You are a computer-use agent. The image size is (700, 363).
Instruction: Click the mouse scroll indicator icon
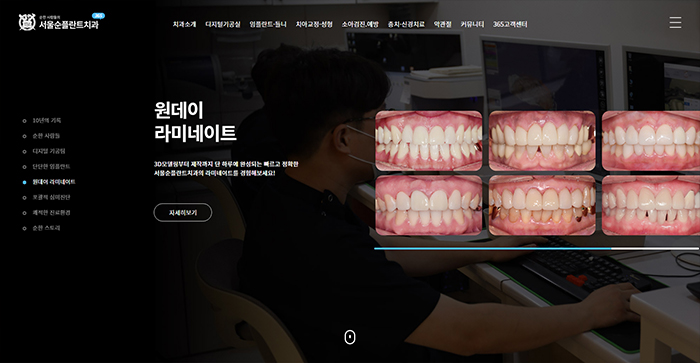[x=350, y=337]
